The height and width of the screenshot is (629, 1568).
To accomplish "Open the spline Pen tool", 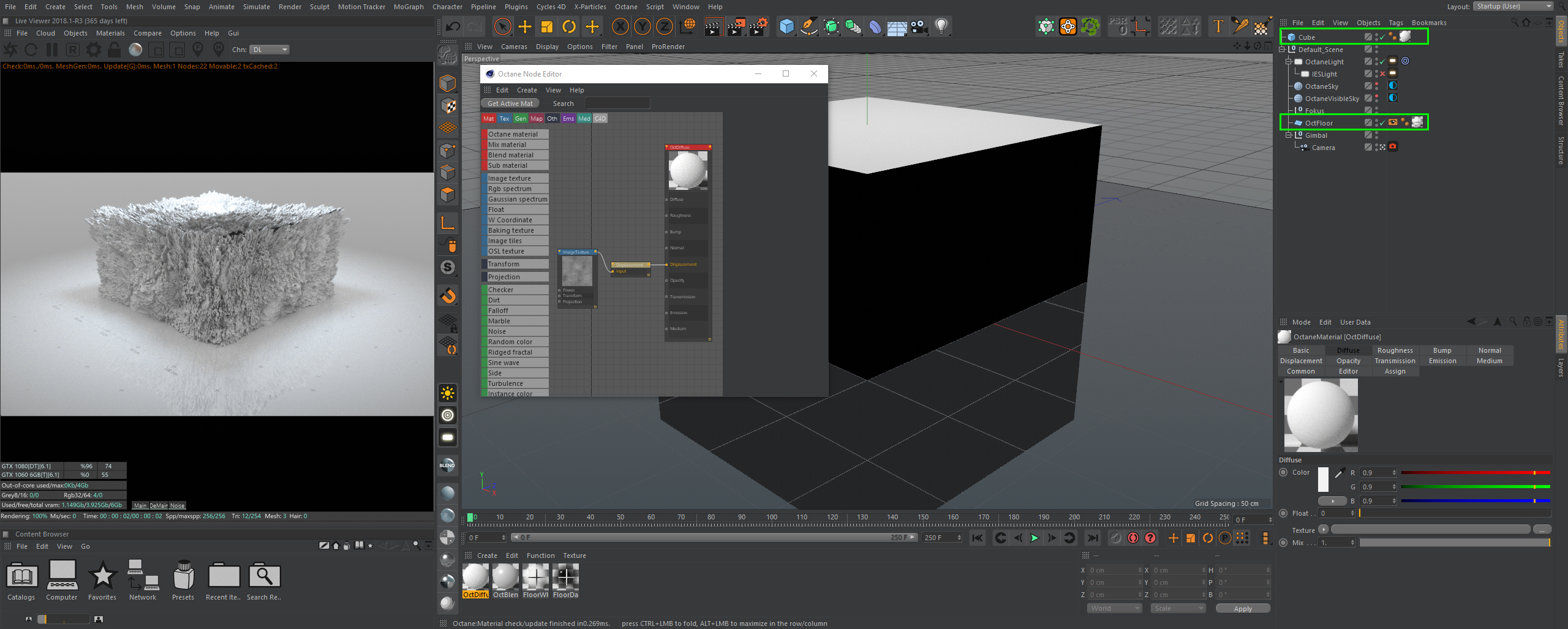I will (809, 26).
